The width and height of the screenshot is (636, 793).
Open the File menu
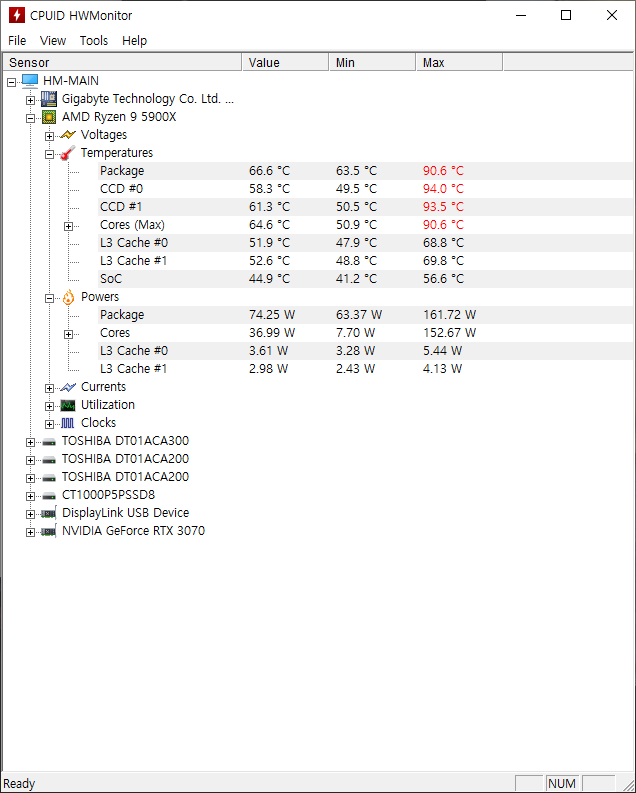click(17, 41)
